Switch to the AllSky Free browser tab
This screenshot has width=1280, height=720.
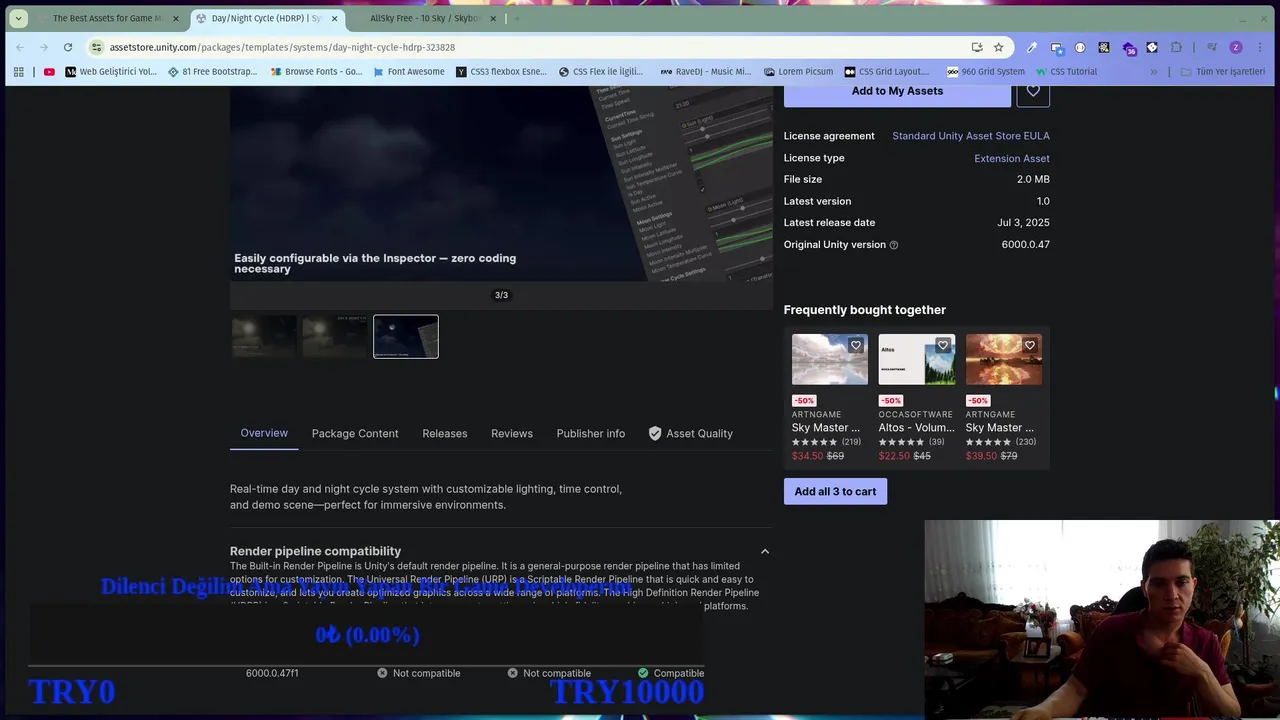425,18
